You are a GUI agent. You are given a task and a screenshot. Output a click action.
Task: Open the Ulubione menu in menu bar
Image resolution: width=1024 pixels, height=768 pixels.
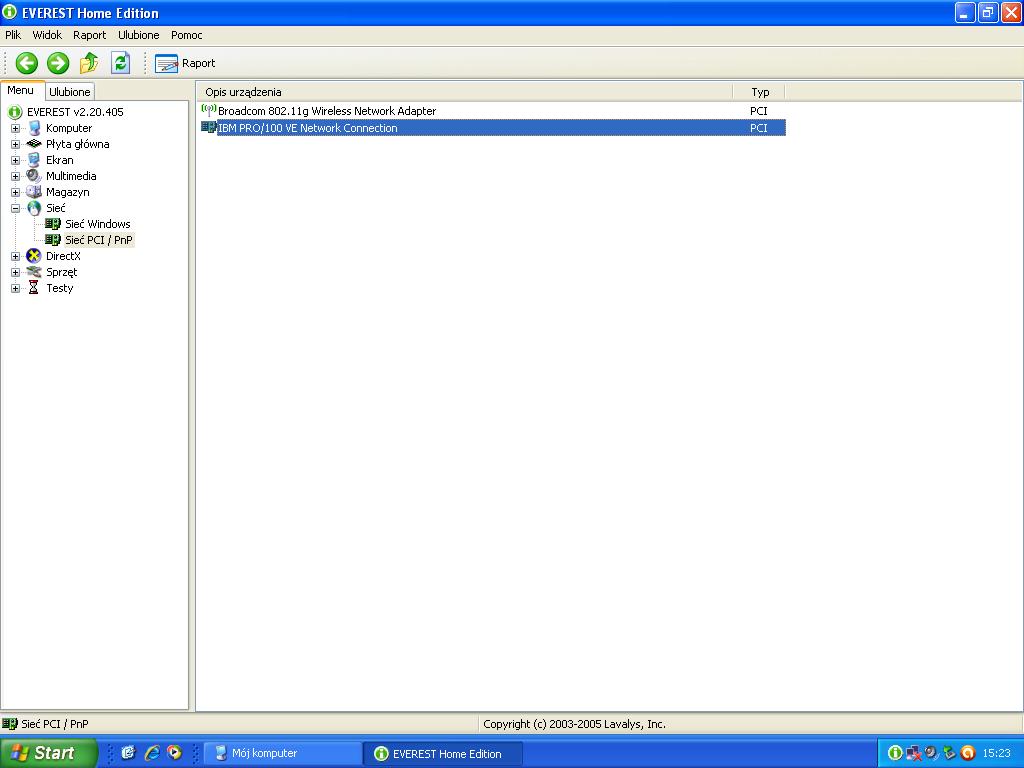[138, 35]
